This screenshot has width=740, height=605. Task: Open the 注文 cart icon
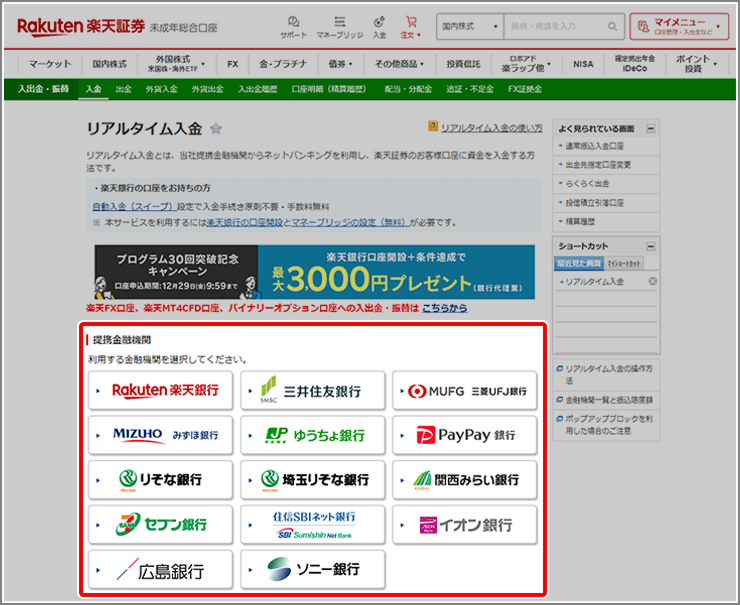point(411,27)
